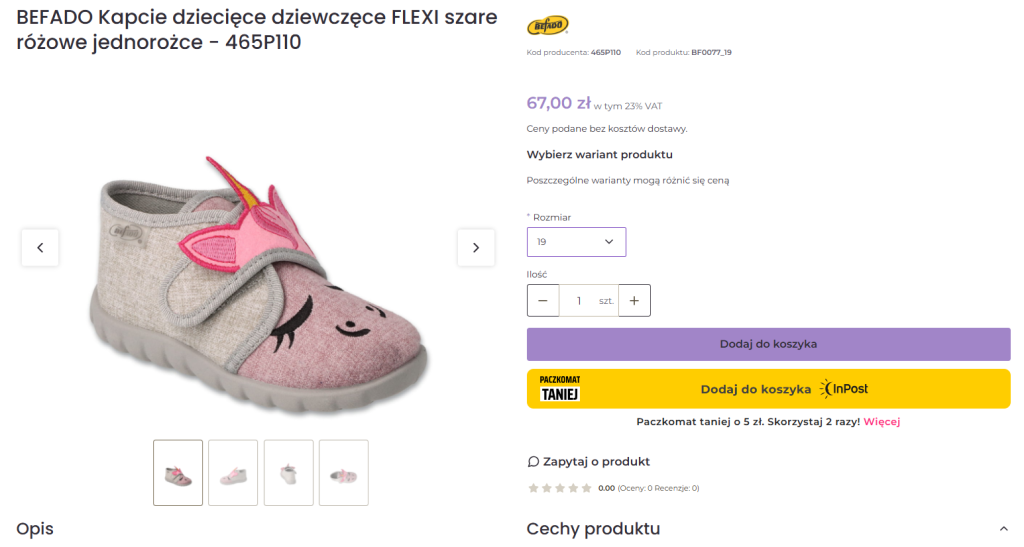Select the fourth product thumbnail
1024x547 pixels.
point(343,473)
